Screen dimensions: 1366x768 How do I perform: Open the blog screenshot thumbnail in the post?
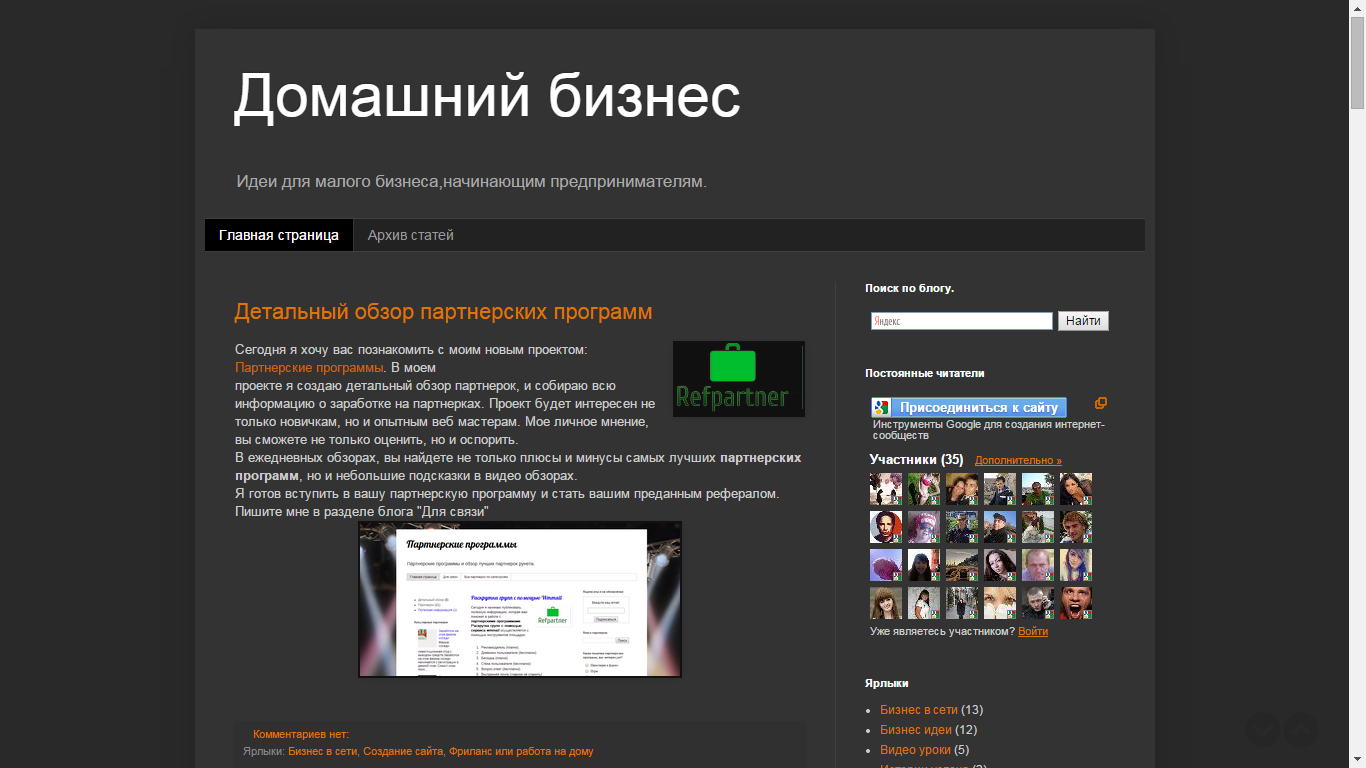tap(520, 599)
